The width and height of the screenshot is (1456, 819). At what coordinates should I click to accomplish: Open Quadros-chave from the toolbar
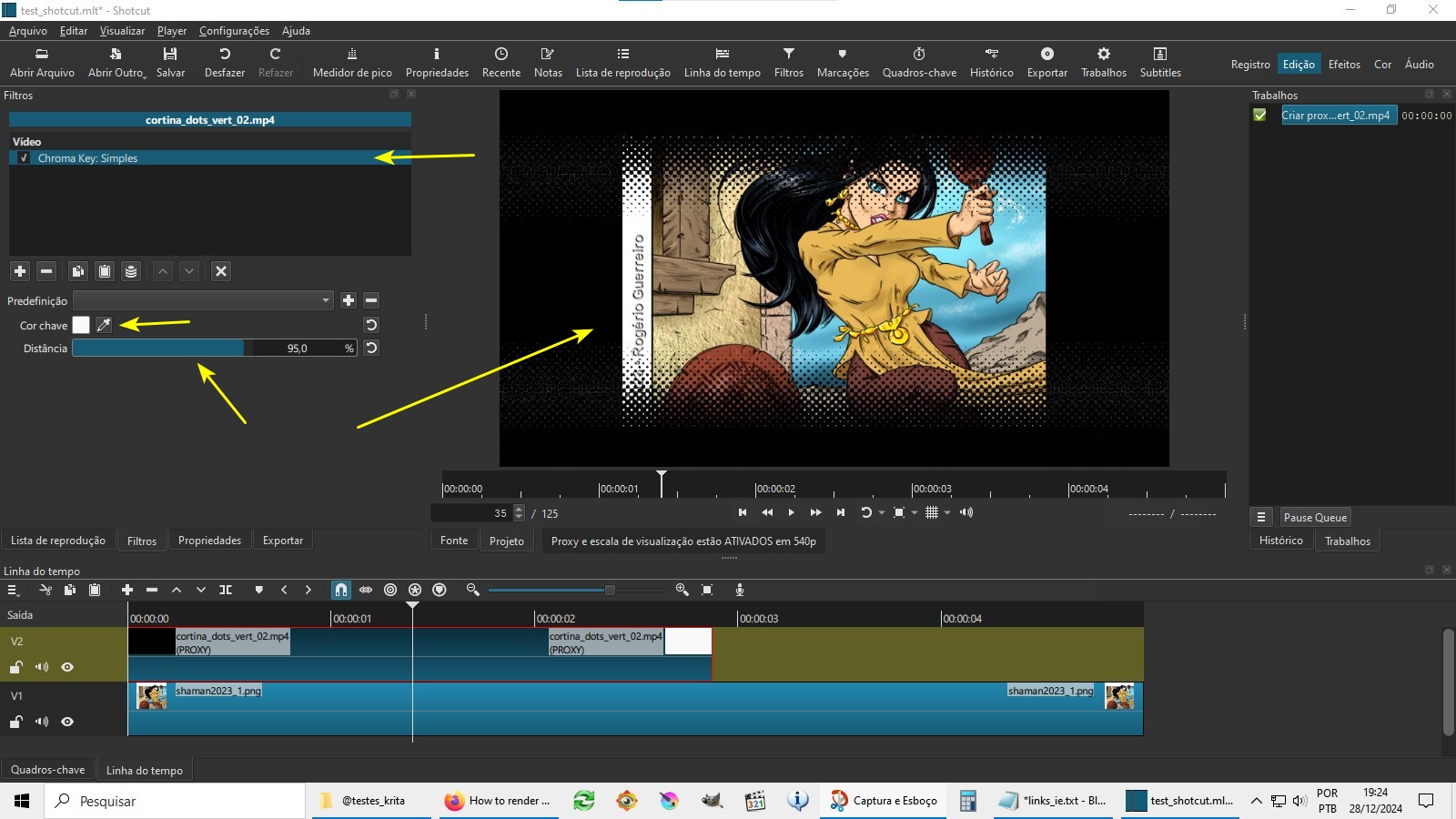pyautogui.click(x=919, y=62)
